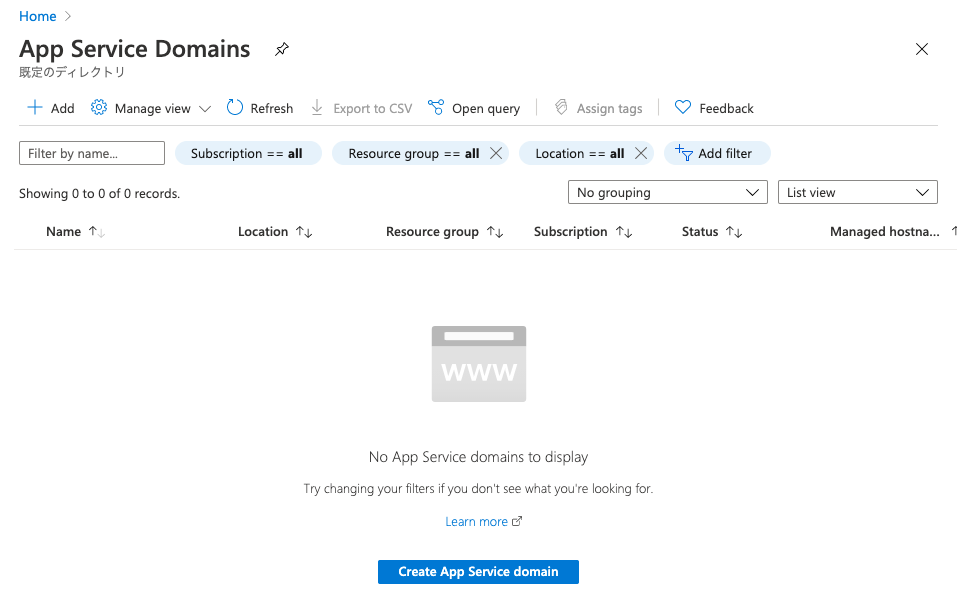Screen dimensions: 957x594
Task: Remove the Resource group filter
Action: click(496, 153)
